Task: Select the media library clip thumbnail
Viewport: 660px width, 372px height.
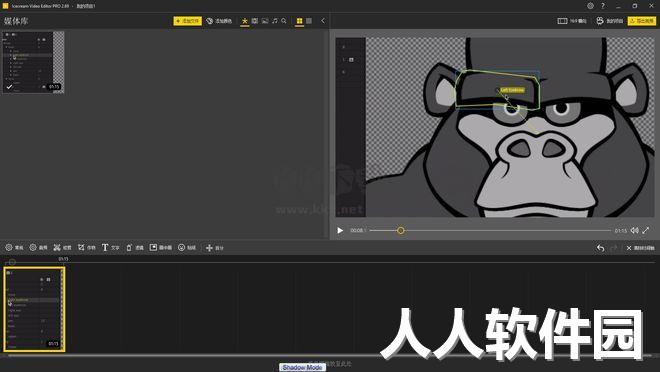Action: 34,62
